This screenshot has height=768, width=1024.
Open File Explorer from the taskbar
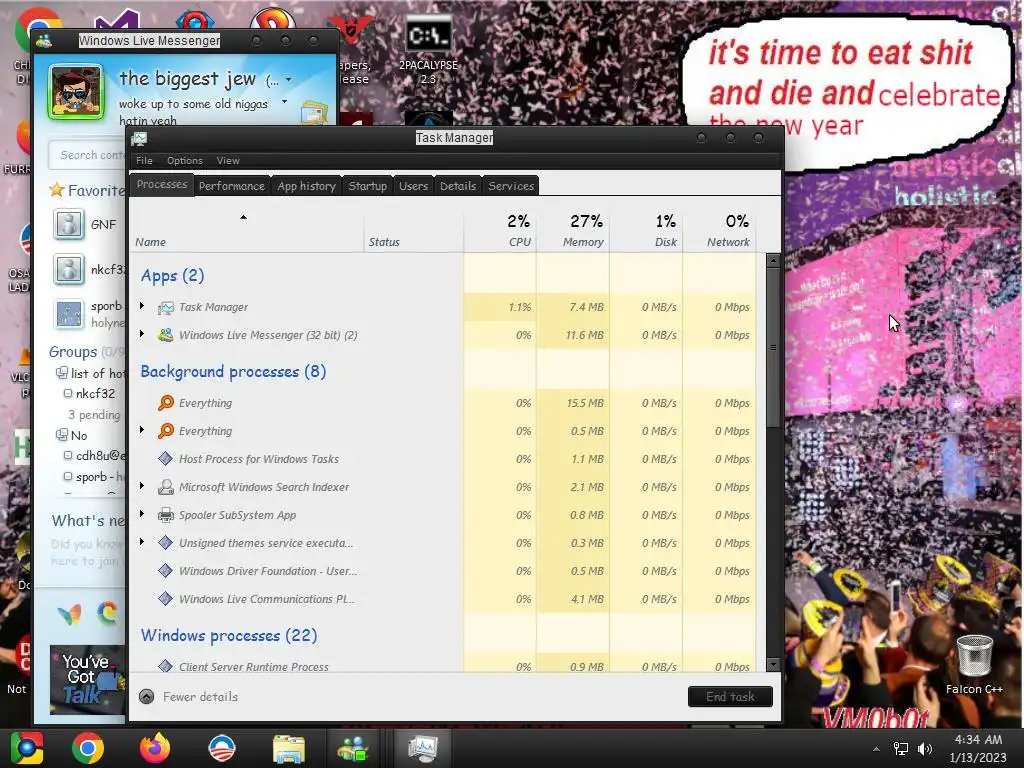[289, 749]
